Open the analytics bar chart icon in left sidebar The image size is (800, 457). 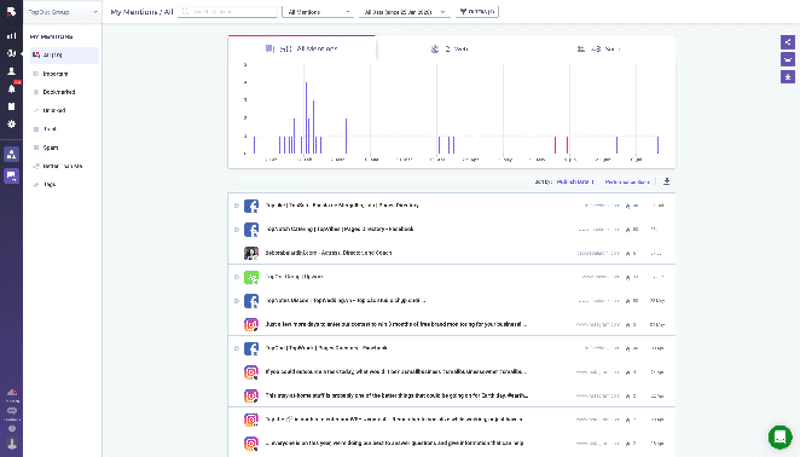(x=11, y=36)
